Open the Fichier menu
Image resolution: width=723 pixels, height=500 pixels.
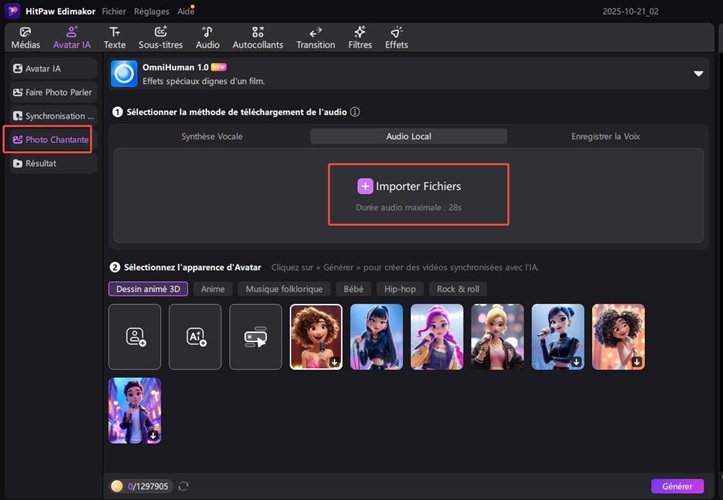tap(113, 10)
